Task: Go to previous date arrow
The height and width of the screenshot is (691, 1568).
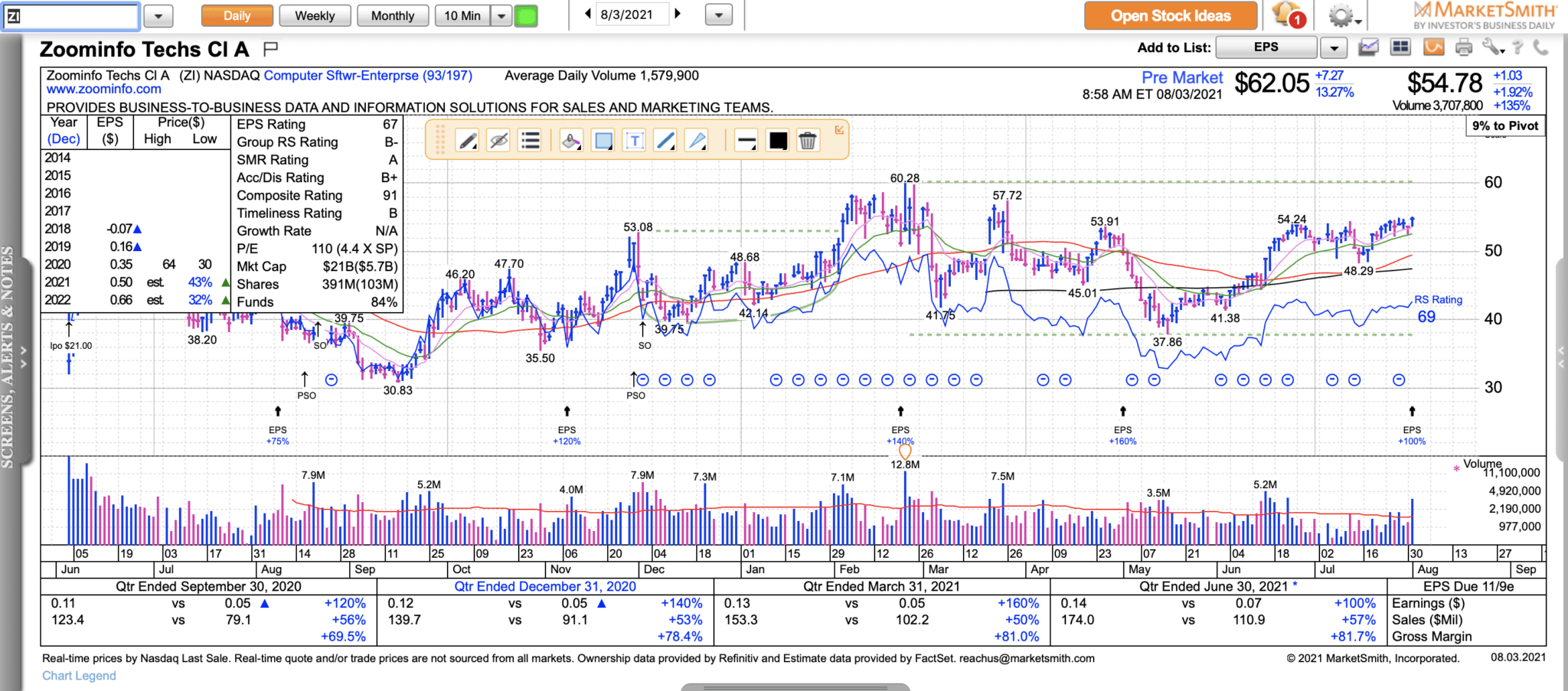Action: pyautogui.click(x=587, y=14)
